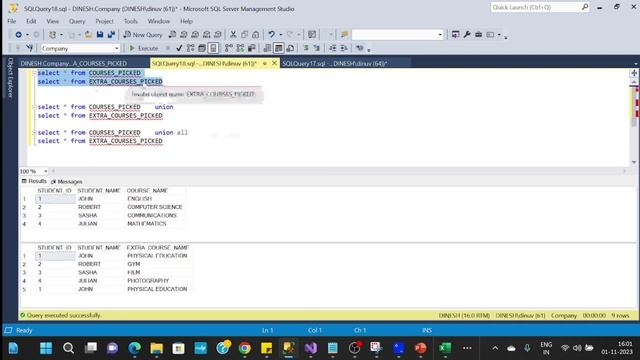Open the wrench Properties icon
Image resolution: width=640 pixels, height=360 pixels.
click(467, 35)
